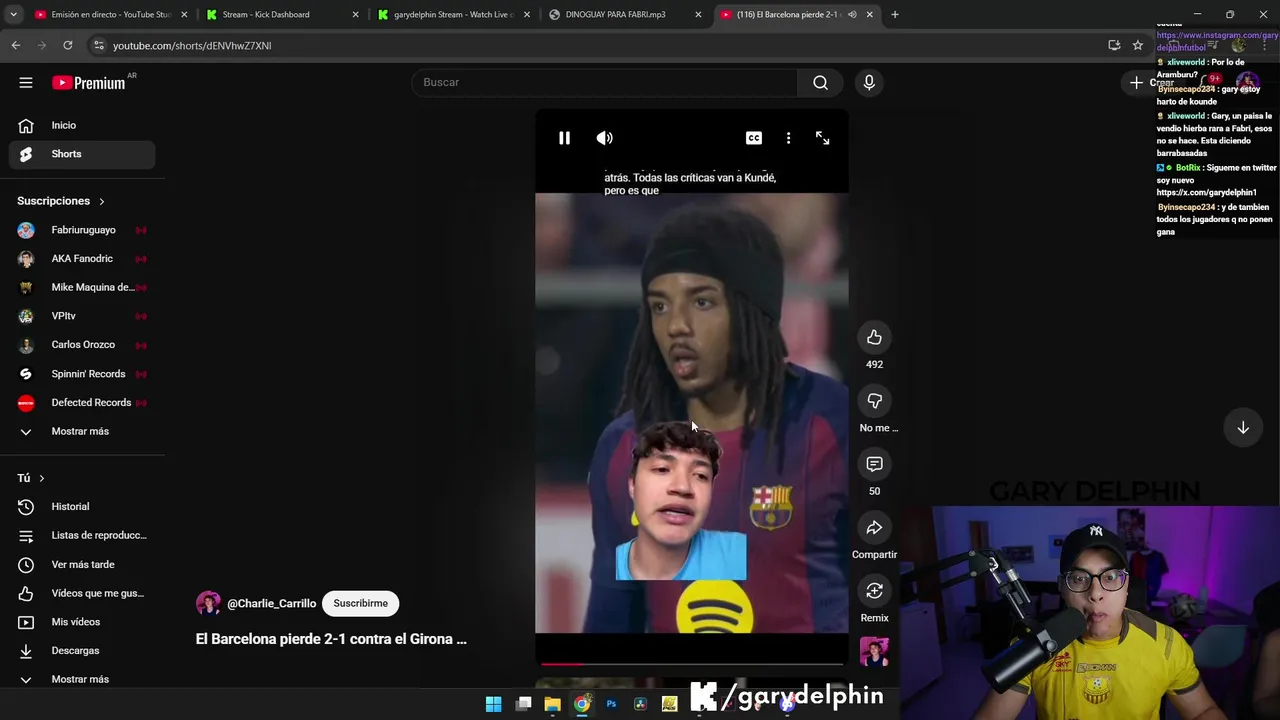Image resolution: width=1280 pixels, height=720 pixels.
Task: Go to next Short with down arrow
Action: (x=1243, y=428)
